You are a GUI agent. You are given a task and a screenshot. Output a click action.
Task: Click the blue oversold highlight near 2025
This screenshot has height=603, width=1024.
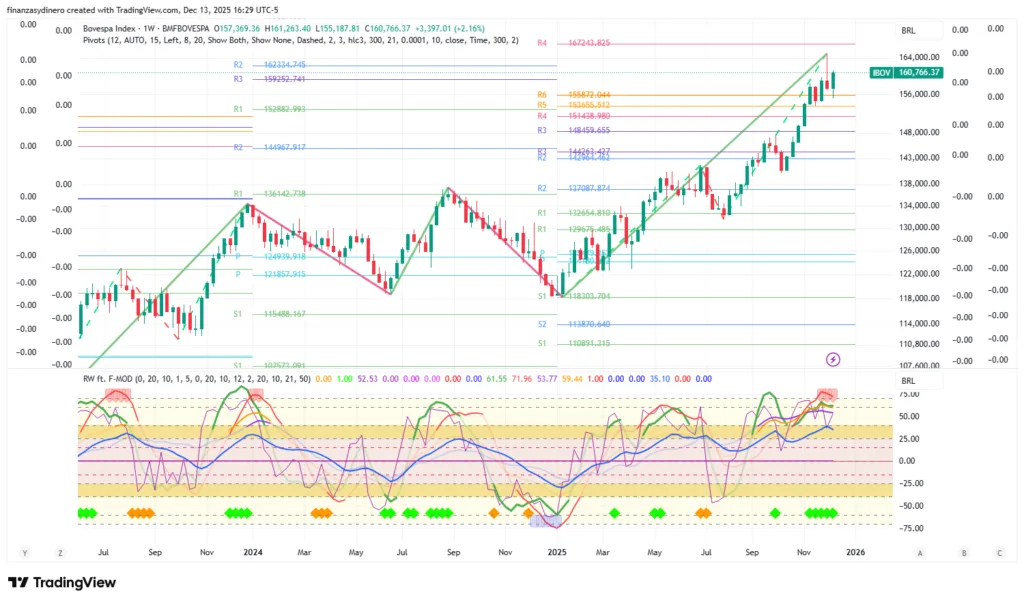click(545, 519)
